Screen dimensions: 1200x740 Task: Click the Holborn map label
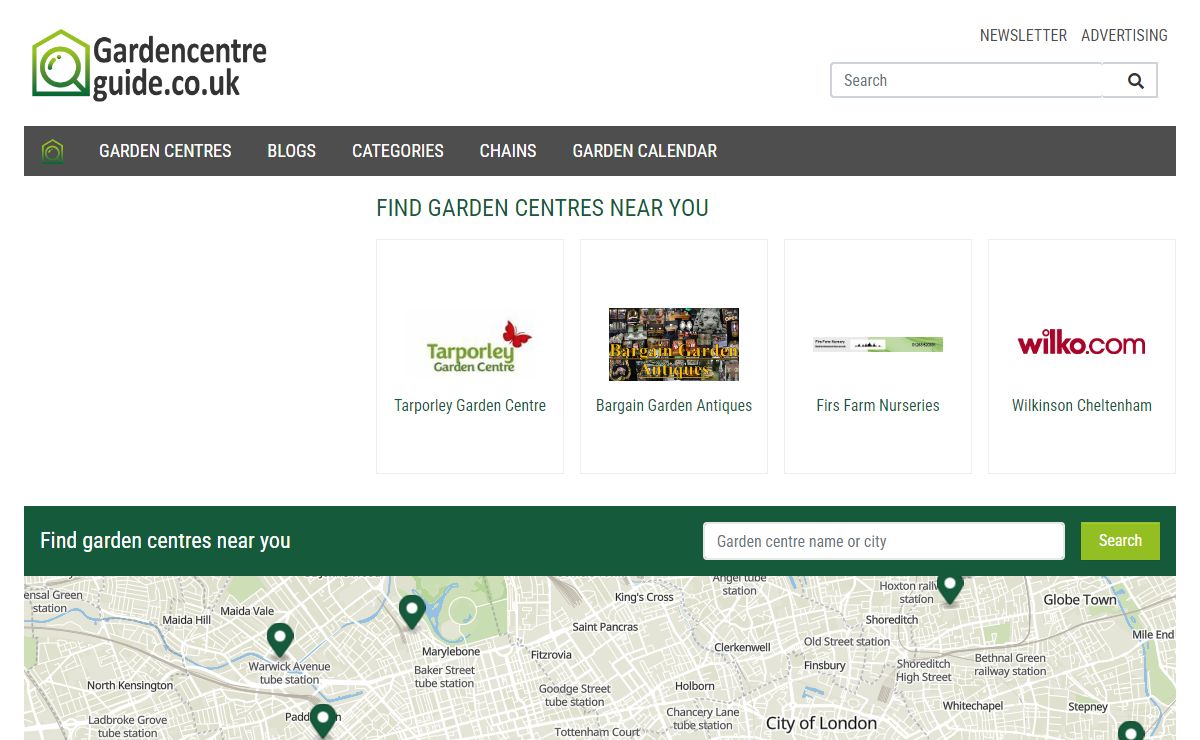coord(695,686)
